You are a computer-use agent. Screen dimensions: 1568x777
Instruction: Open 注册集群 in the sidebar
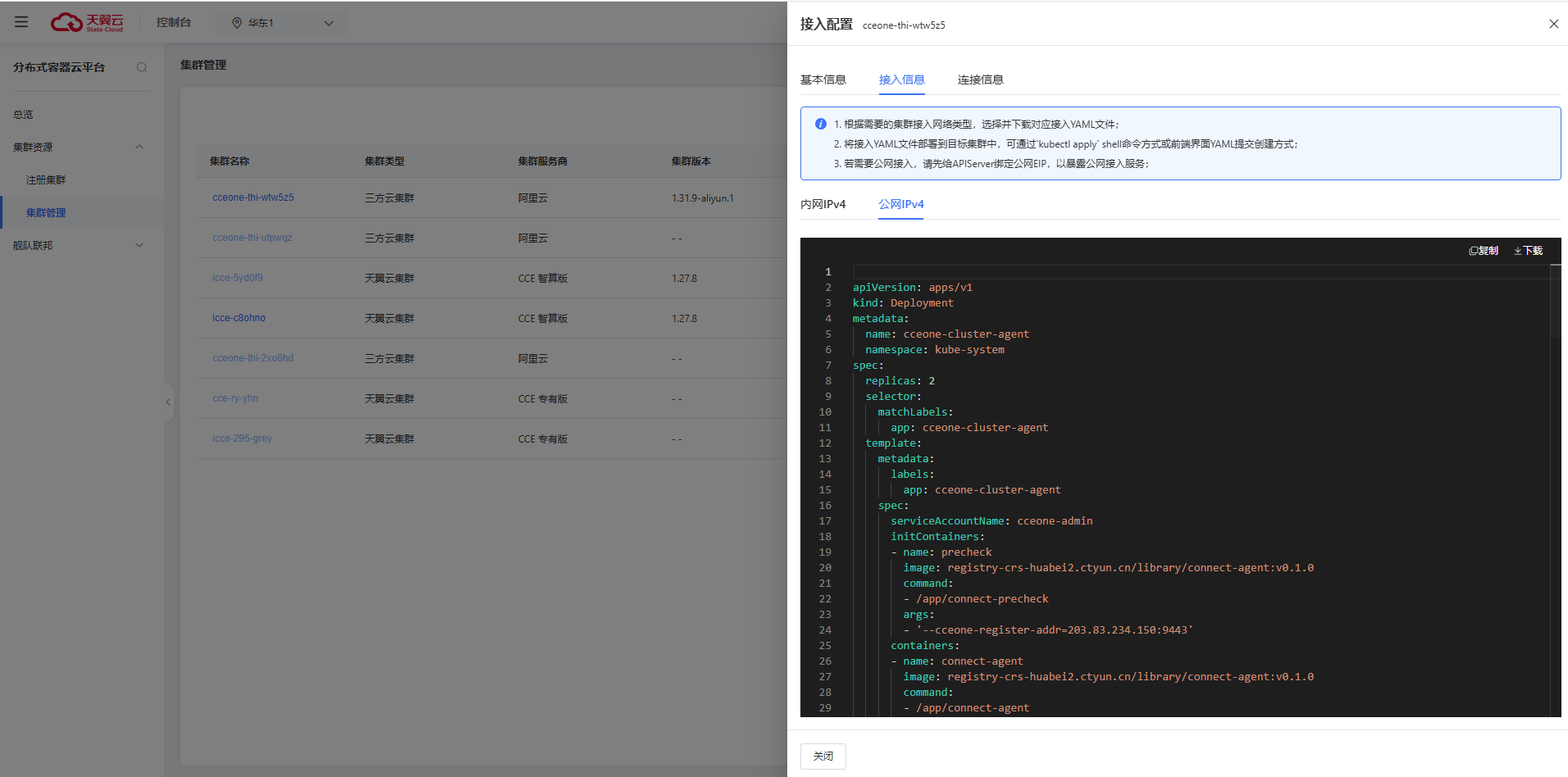coord(46,180)
